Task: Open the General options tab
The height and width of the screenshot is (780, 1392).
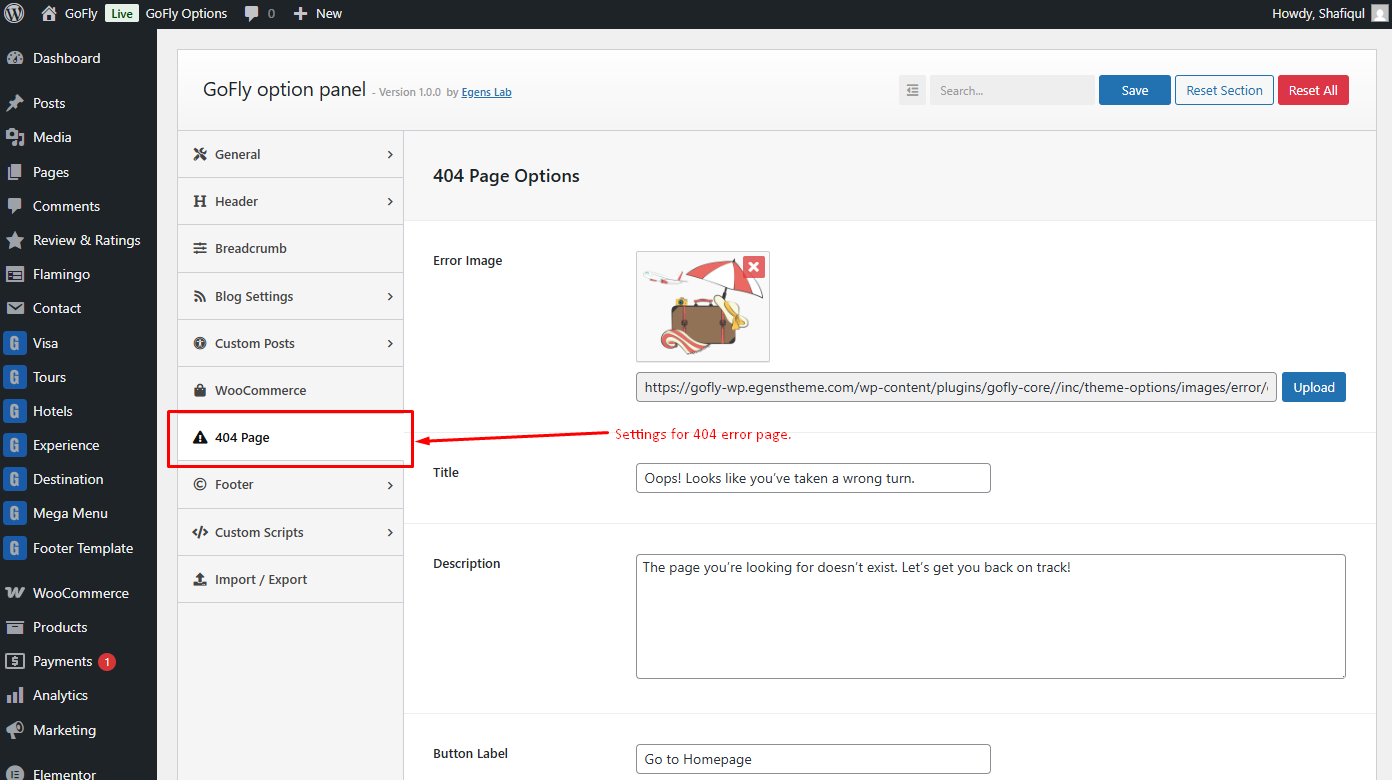Action: tap(291, 154)
